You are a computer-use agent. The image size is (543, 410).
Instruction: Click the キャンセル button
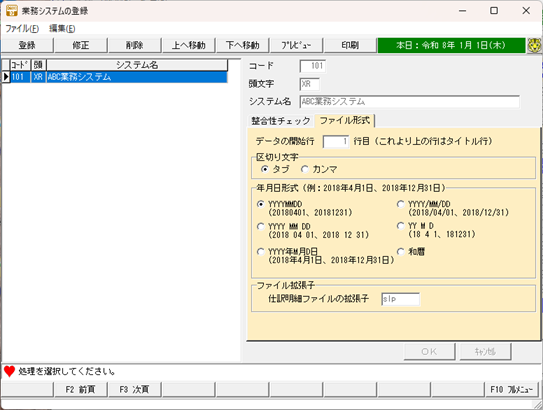tap(485, 352)
